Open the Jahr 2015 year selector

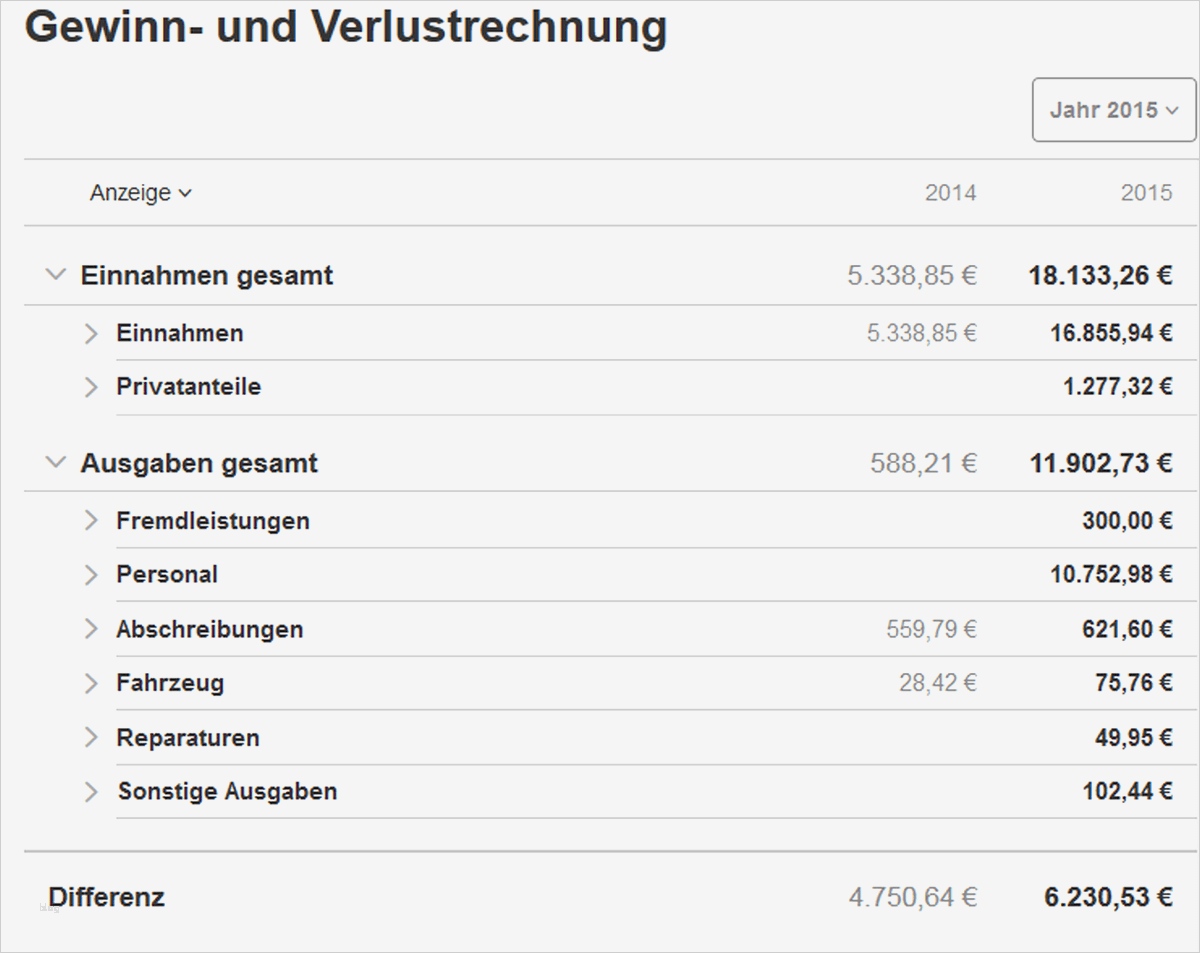[1113, 110]
